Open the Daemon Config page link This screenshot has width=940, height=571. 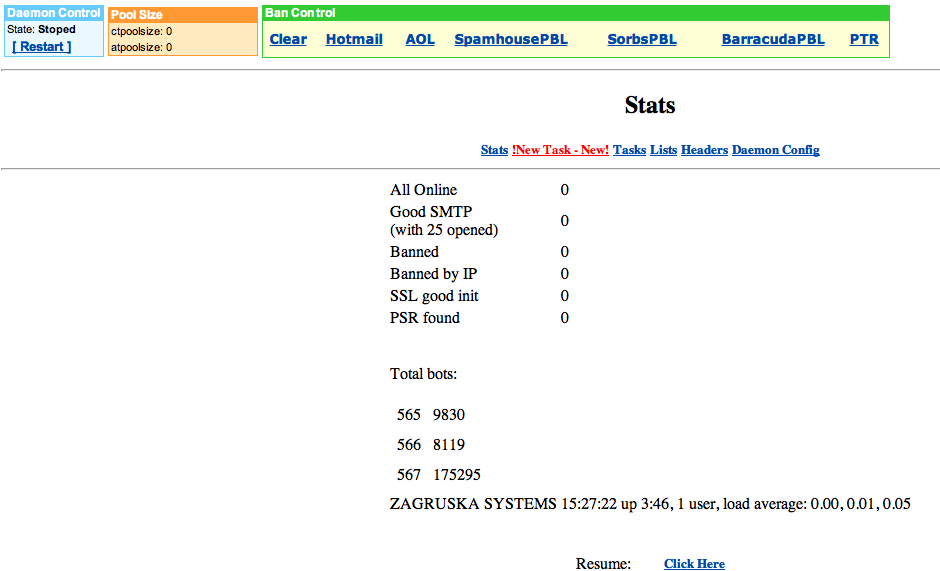tap(775, 150)
